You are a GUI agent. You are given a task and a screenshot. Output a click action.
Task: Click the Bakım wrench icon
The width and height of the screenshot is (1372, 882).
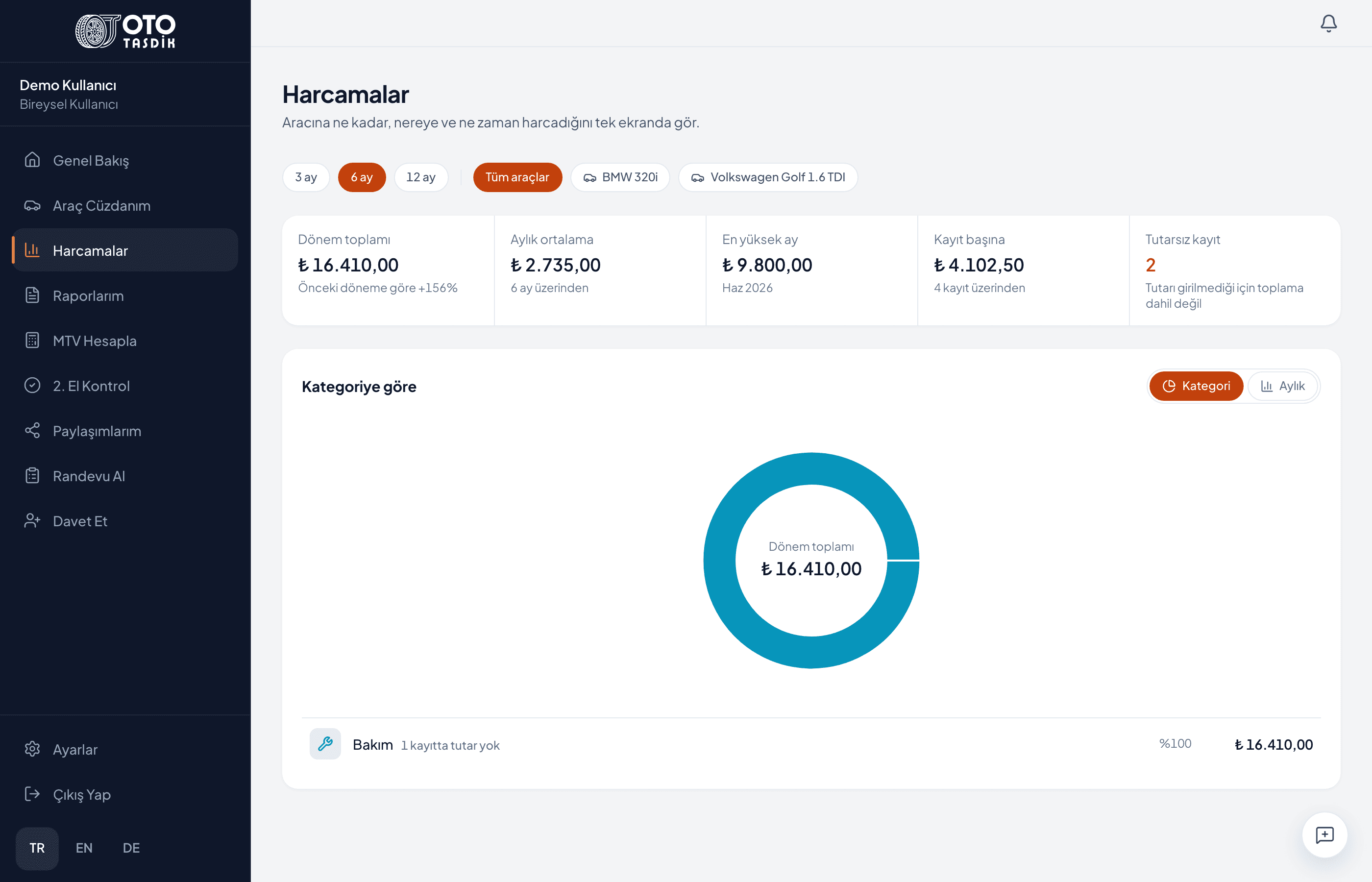(325, 744)
